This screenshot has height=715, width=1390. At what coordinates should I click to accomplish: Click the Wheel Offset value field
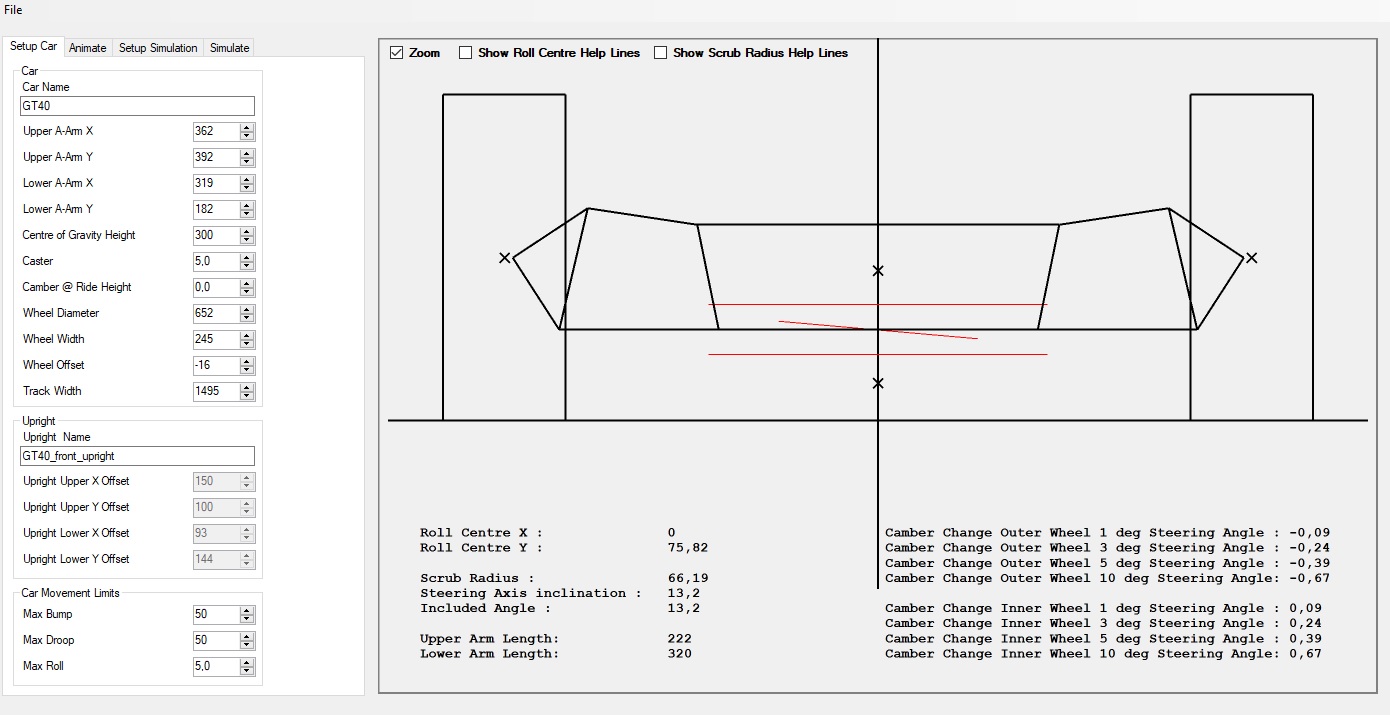click(x=216, y=365)
